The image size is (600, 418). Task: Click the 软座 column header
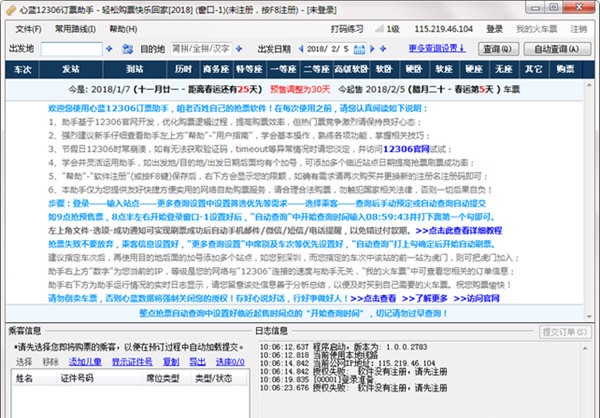444,69
